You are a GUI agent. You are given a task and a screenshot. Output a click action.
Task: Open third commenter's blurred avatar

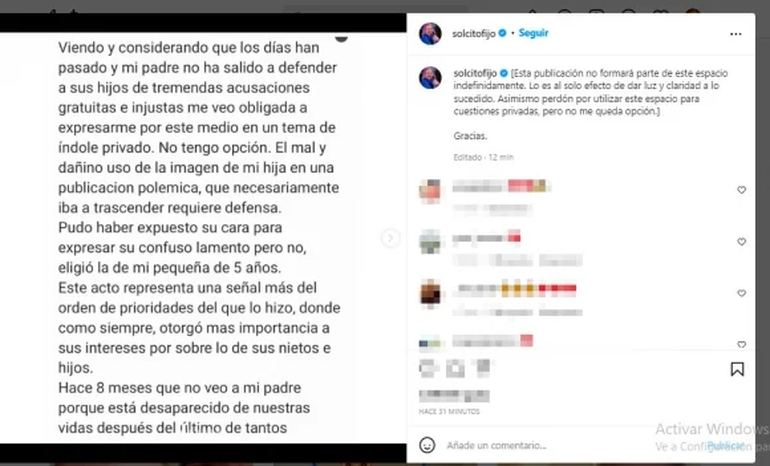click(430, 293)
